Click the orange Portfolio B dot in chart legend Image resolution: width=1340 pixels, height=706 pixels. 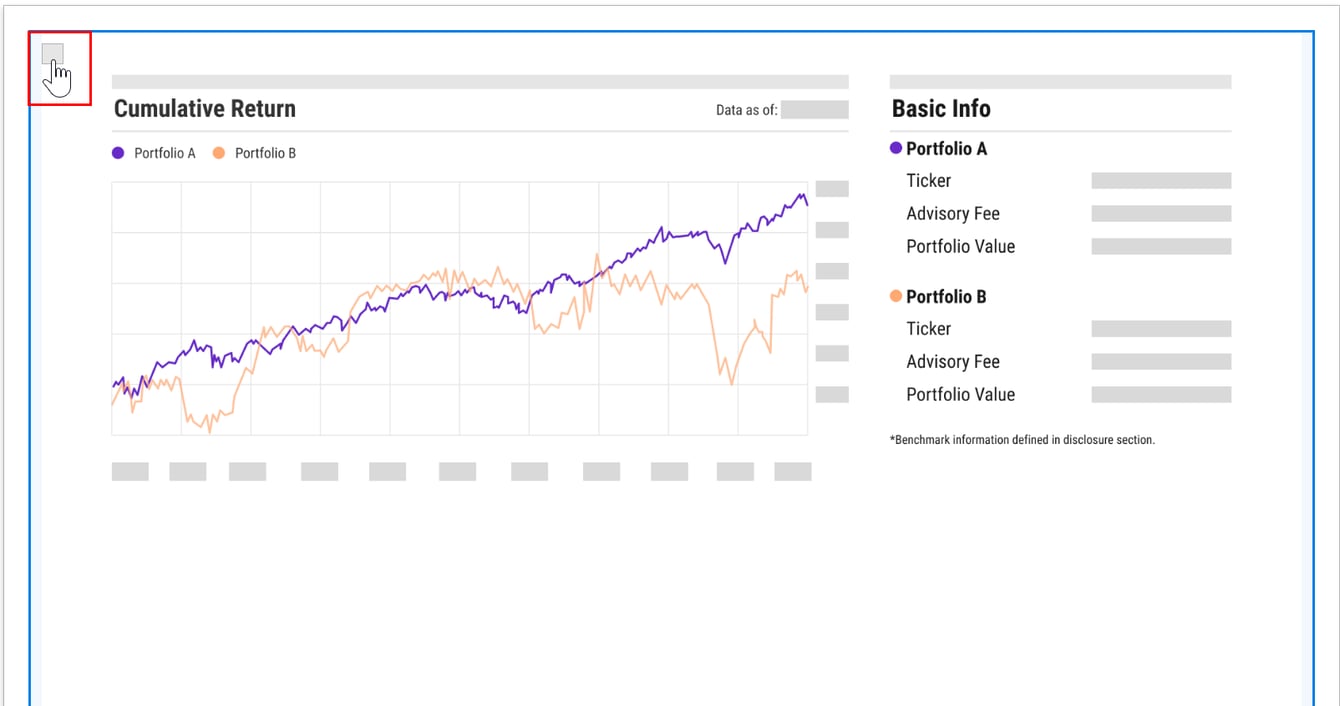[219, 153]
